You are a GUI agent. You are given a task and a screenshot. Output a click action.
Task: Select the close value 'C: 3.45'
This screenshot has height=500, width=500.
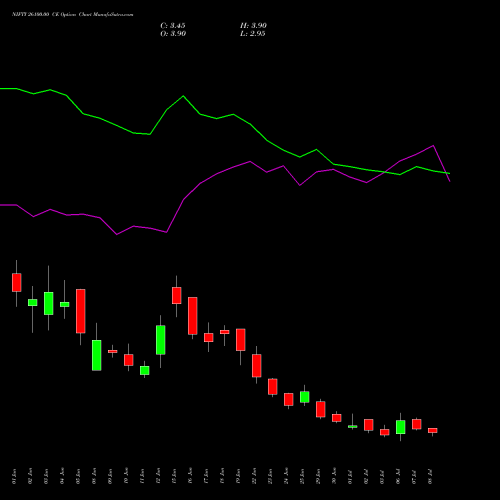click(173, 26)
